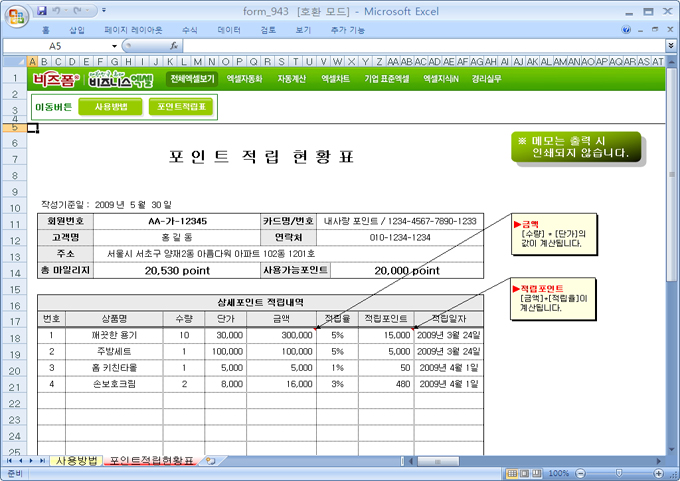Click the Save icon in quick access toolbar
The image size is (680, 481).
pos(42,10)
